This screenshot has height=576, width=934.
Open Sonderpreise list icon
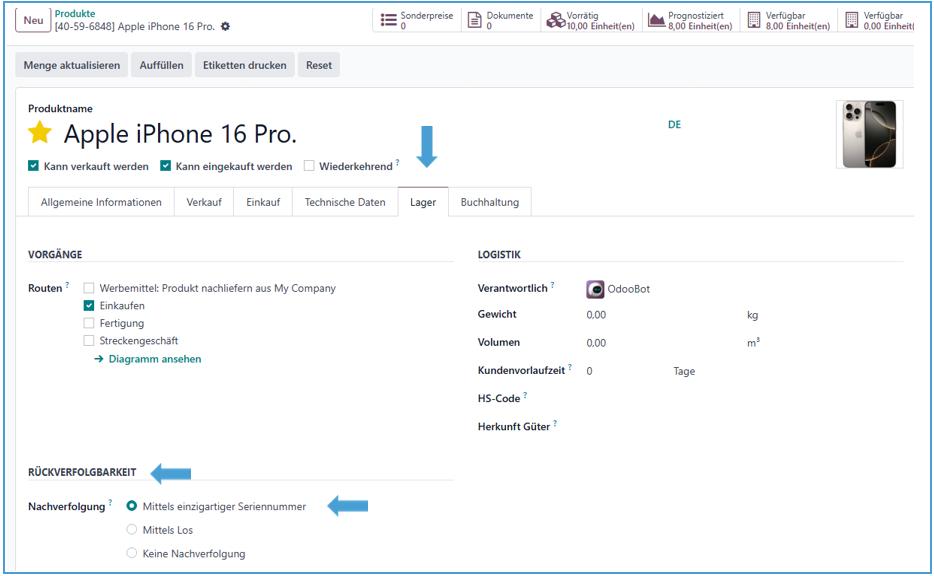click(388, 20)
